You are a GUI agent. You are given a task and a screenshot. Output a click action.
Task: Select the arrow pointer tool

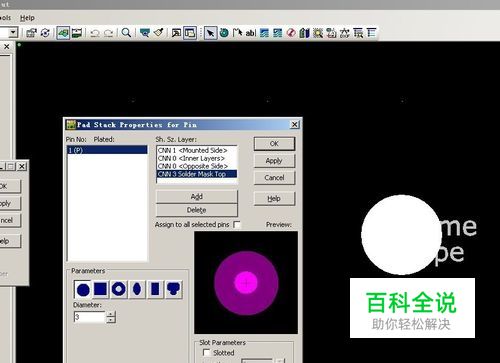click(x=210, y=33)
